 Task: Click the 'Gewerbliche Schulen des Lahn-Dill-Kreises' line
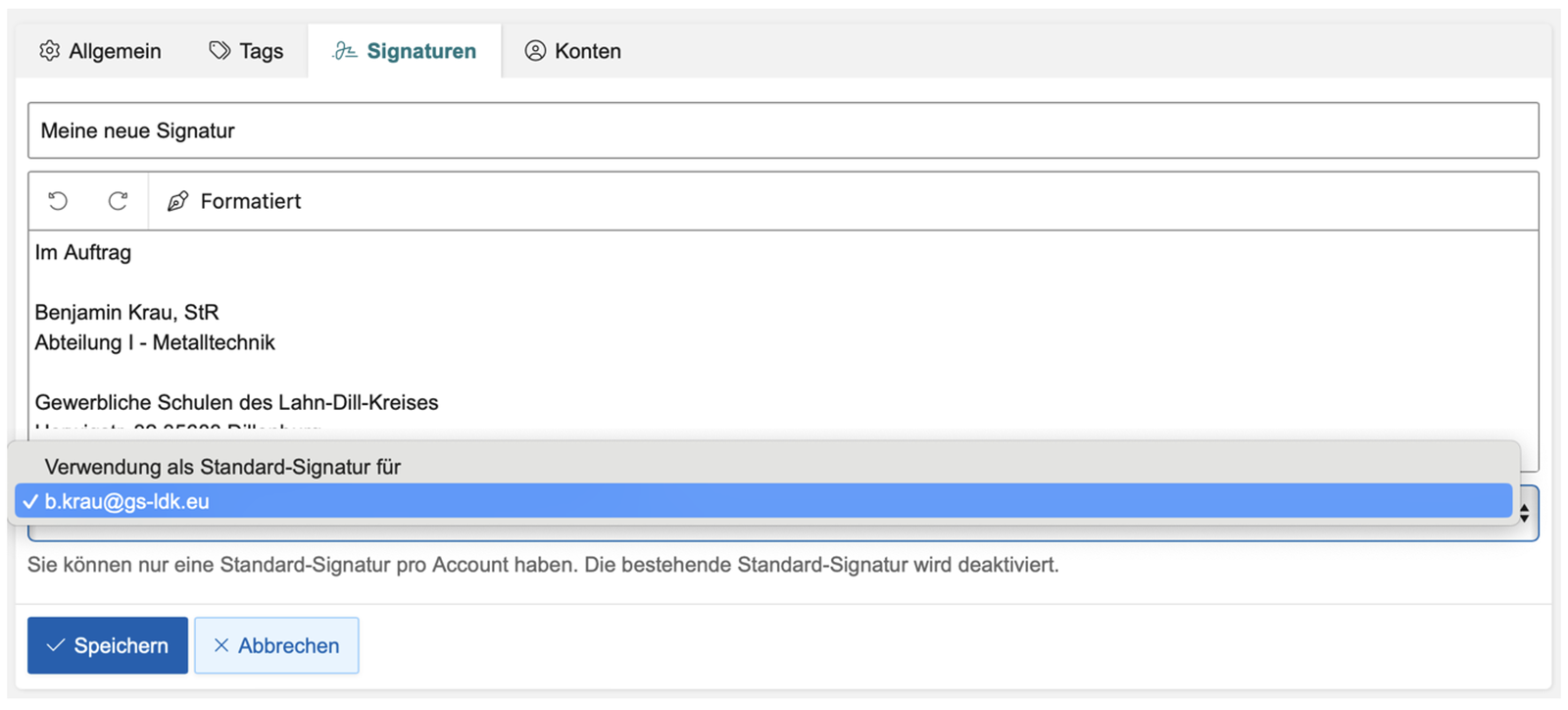[x=236, y=402]
